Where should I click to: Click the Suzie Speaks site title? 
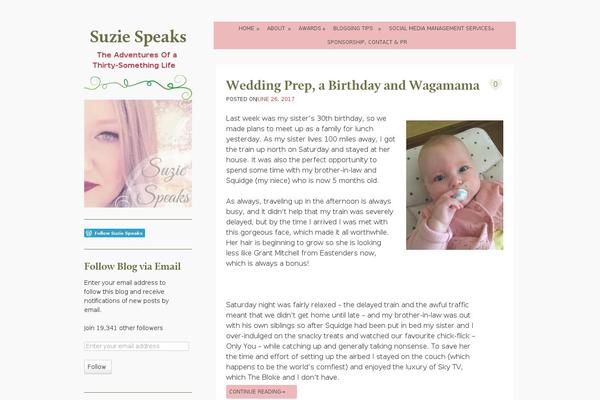click(x=138, y=37)
